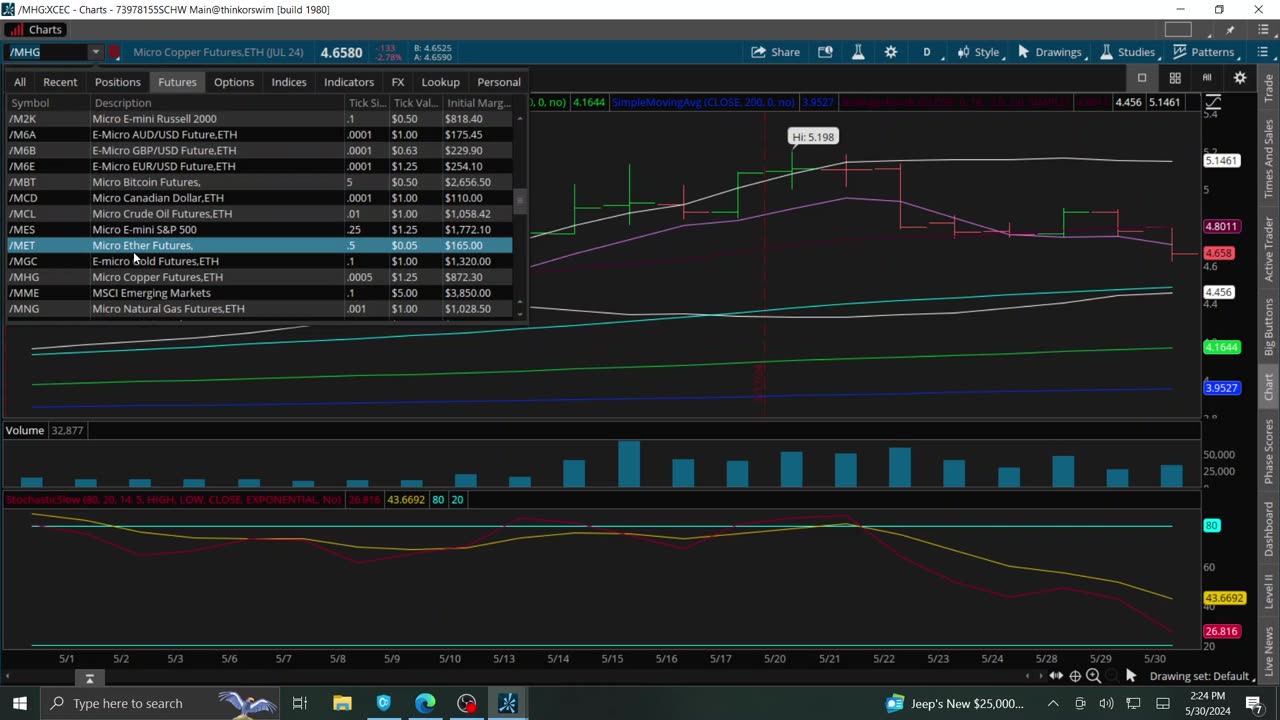This screenshot has height=720, width=1280.
Task: Open the Dashboard sidebar panel
Action: click(x=1269, y=530)
